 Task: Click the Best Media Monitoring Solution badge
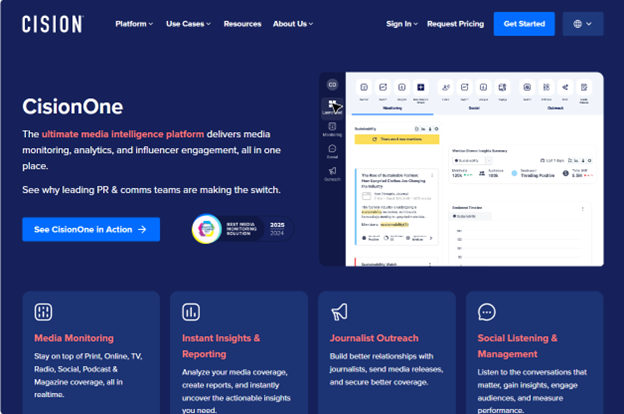243,229
